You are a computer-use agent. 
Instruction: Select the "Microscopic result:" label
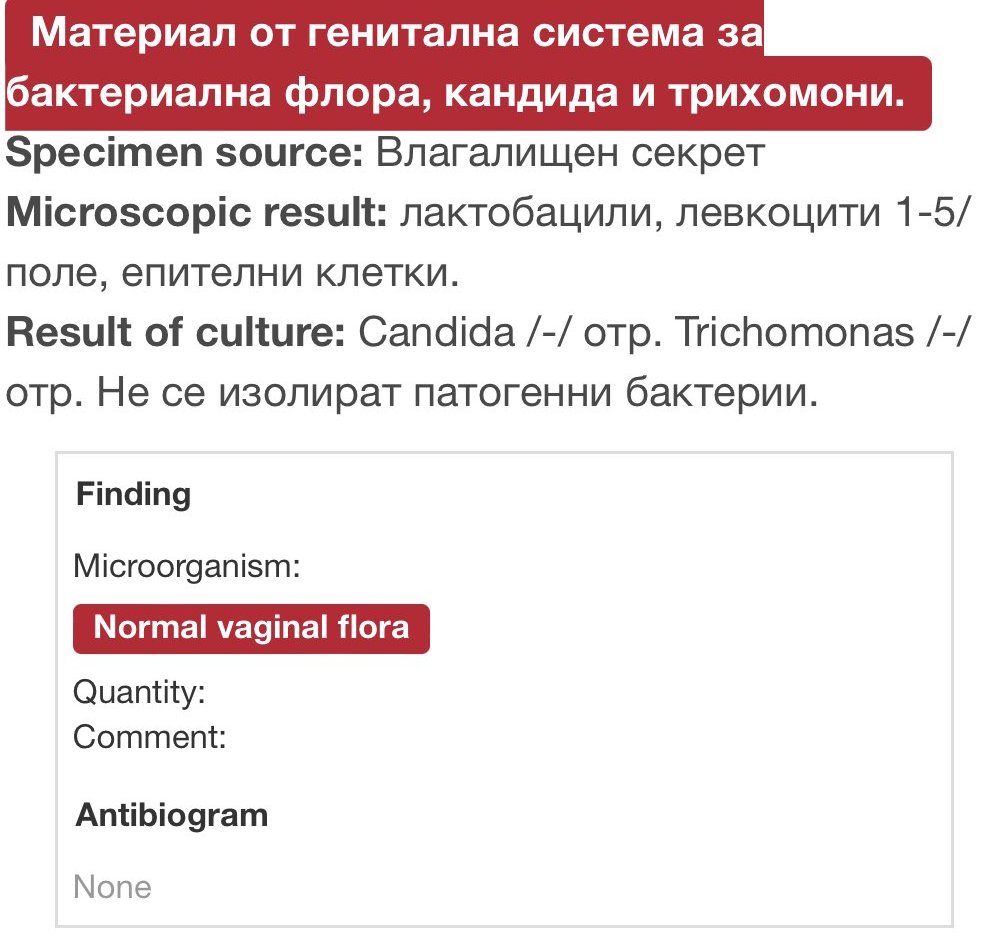pos(196,214)
